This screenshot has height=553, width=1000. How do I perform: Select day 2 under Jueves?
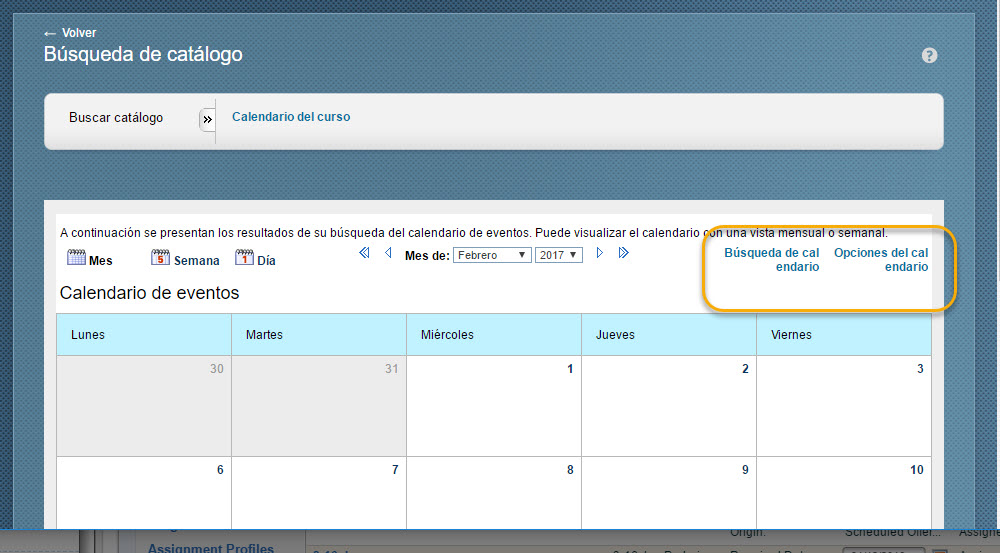point(745,369)
